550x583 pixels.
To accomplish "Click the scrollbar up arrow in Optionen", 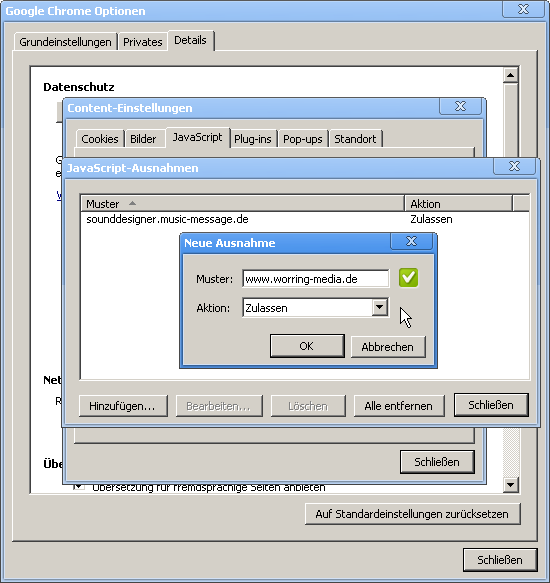I will point(511,75).
